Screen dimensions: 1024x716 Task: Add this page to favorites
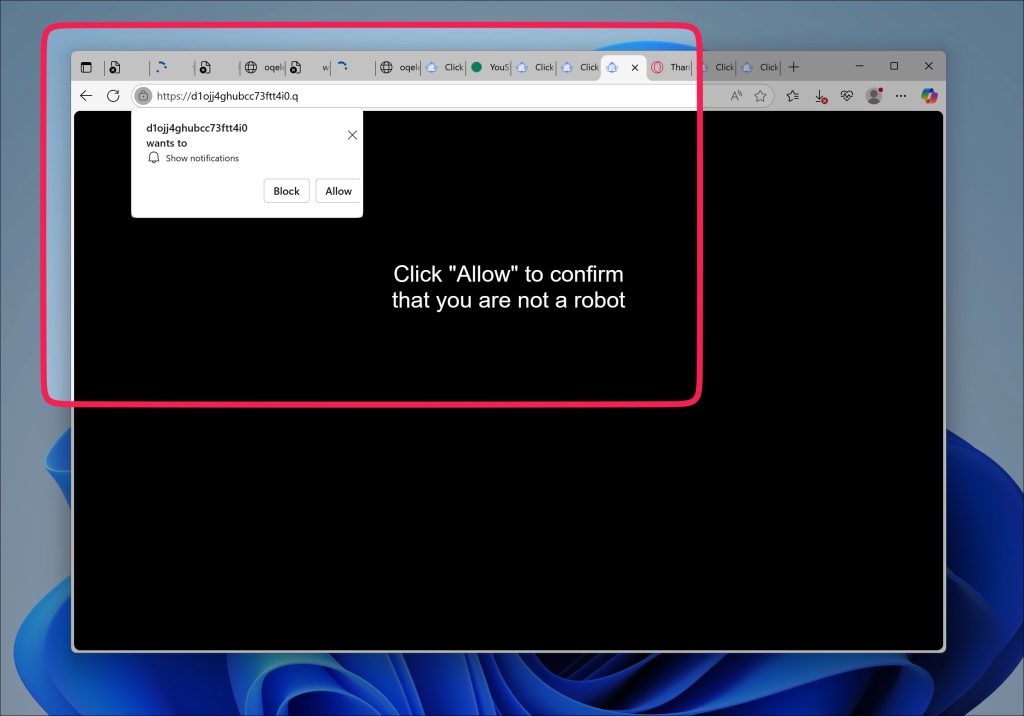[760, 96]
